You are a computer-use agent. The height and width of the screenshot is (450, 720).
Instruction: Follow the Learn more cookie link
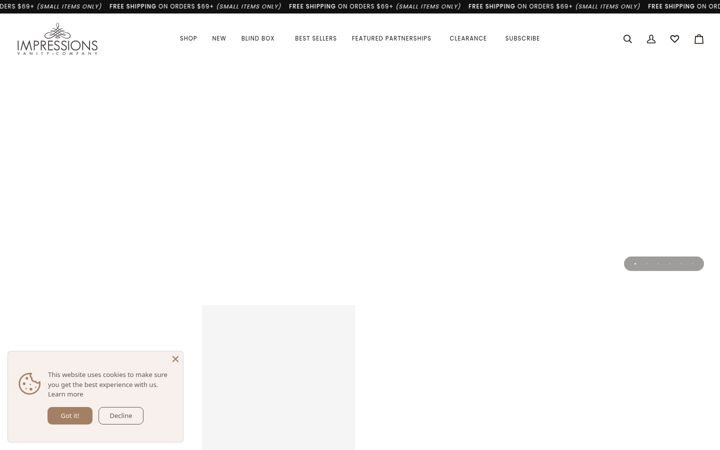[66, 394]
